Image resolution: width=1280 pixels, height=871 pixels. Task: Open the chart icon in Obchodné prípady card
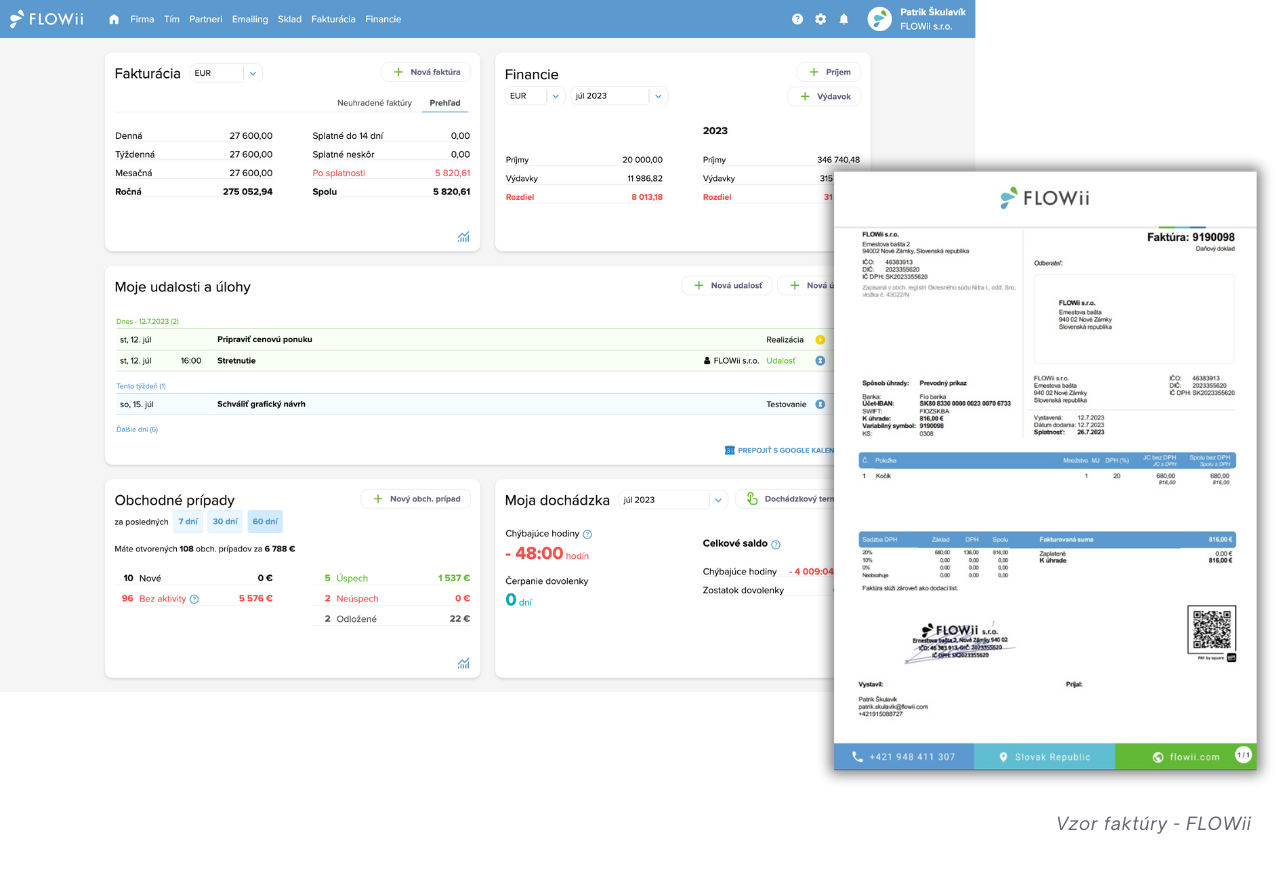464,663
